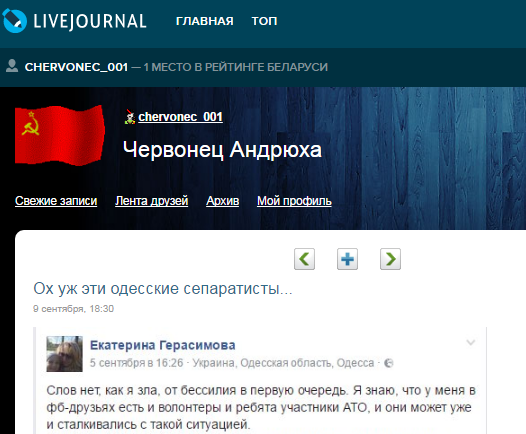526x434 pixels.
Task: Open the ГЛАВНАЯ menu item
Action: [205, 21]
